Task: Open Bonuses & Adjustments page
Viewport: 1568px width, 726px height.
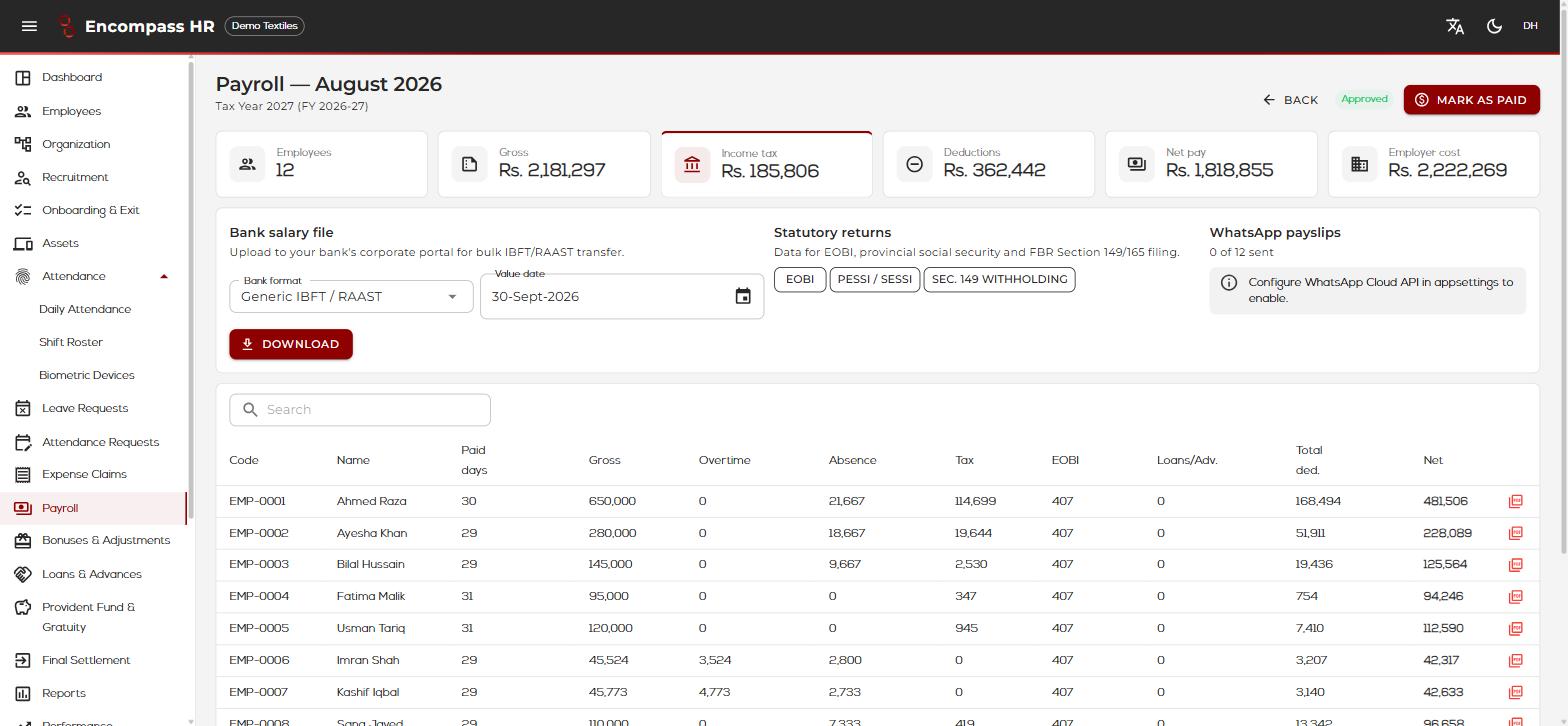Action: click(x=106, y=540)
